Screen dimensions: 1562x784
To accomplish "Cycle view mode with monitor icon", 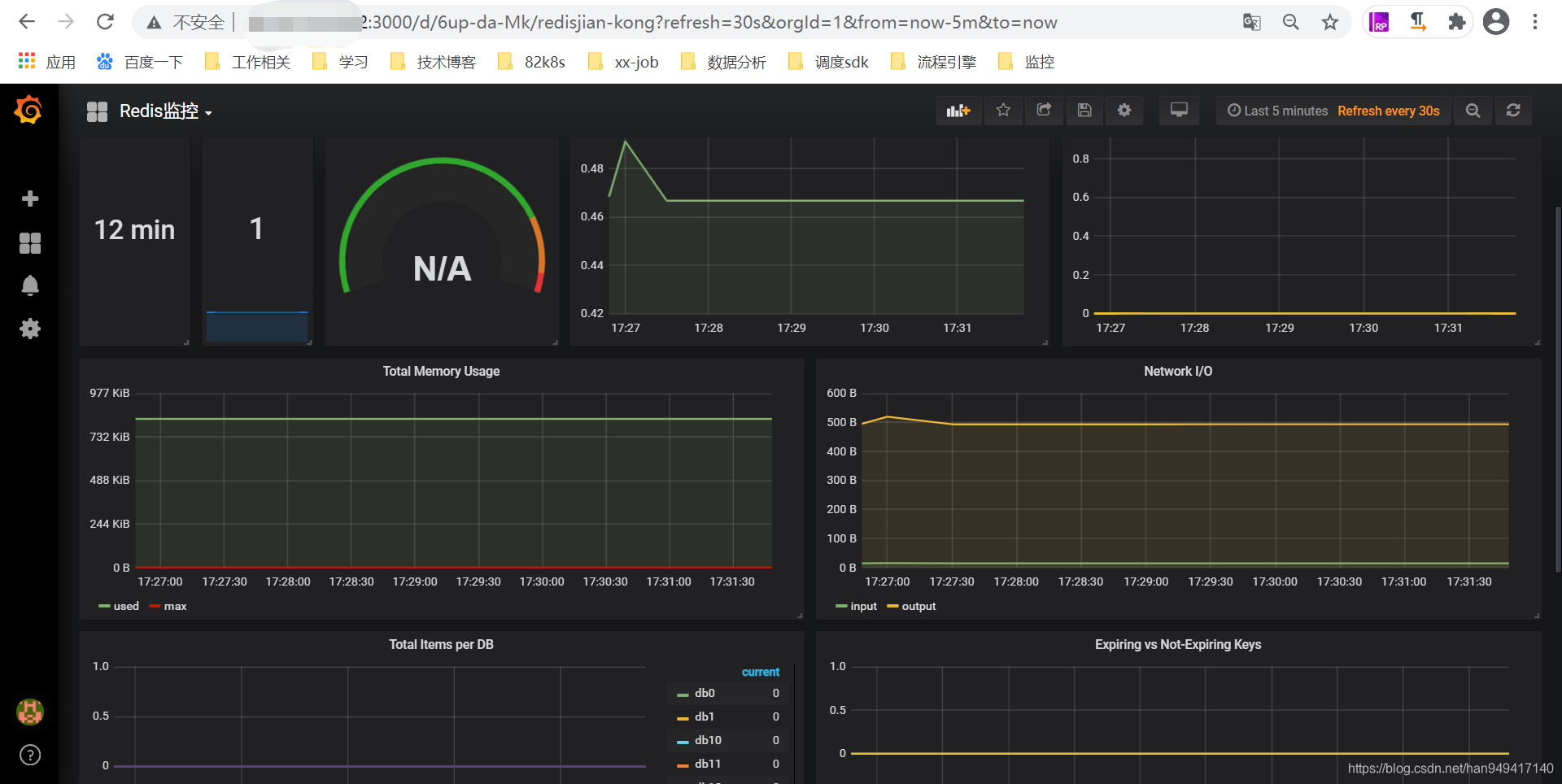I will [x=1179, y=111].
